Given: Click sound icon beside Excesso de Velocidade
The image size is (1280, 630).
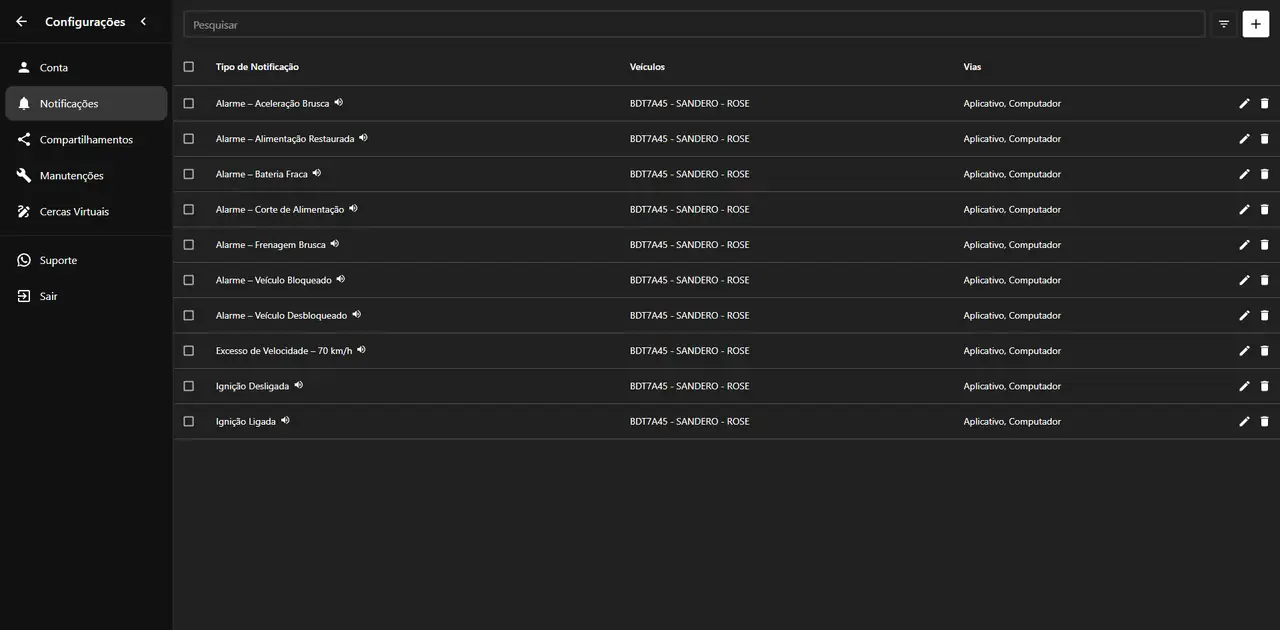Looking at the screenshot, I should [362, 350].
